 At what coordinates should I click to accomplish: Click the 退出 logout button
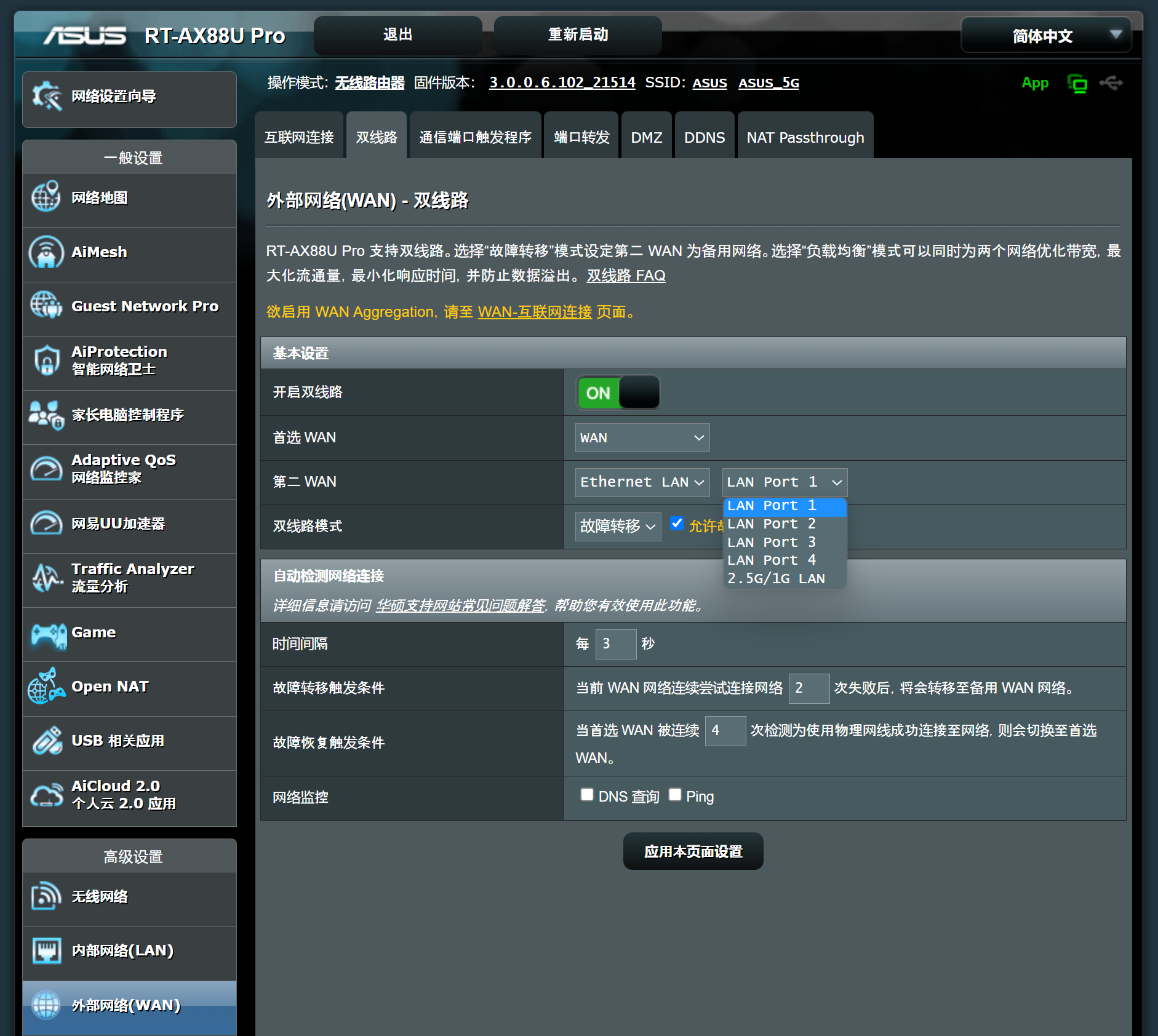pos(398,34)
